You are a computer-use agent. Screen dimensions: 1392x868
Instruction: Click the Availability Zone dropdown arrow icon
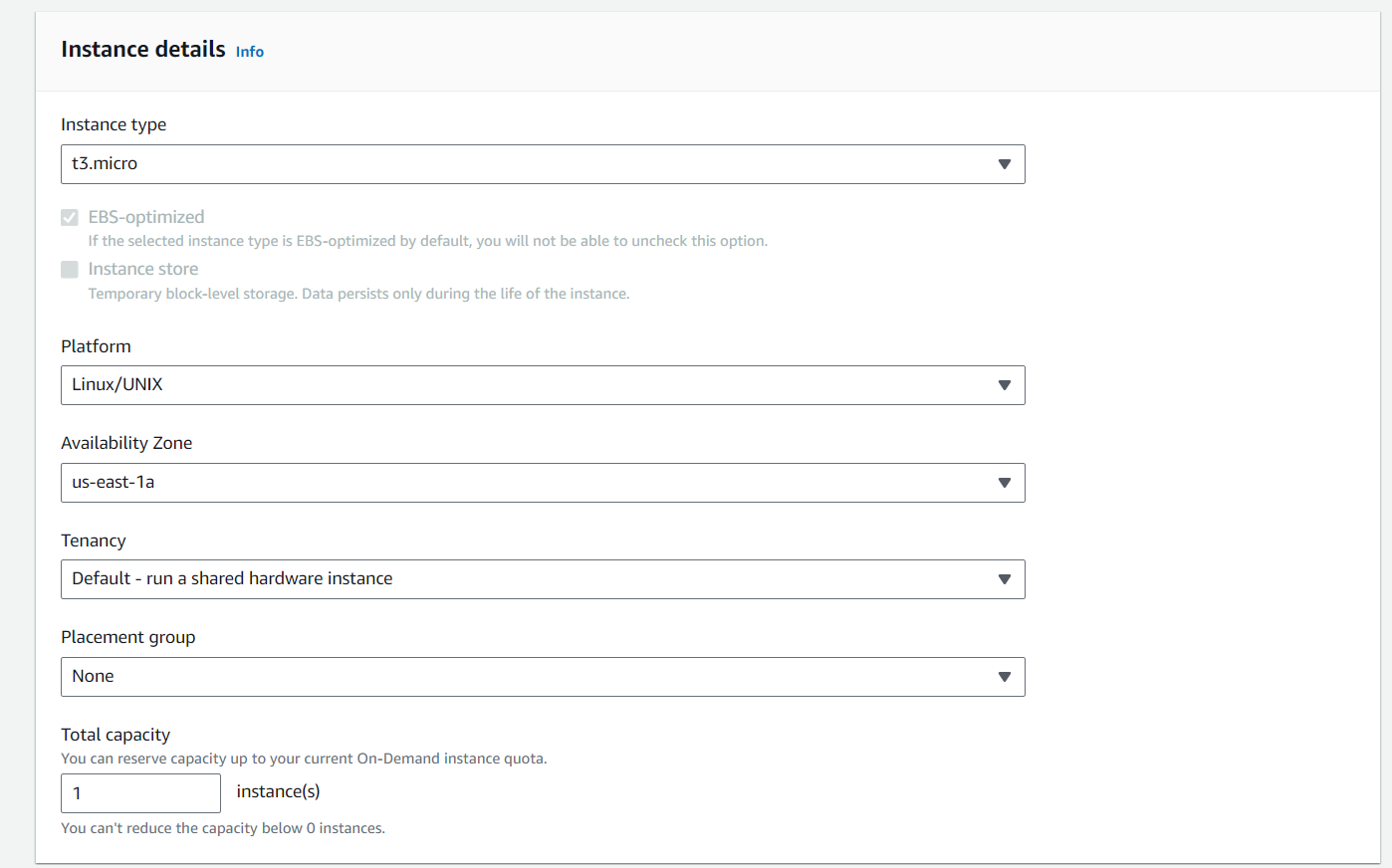point(1004,483)
